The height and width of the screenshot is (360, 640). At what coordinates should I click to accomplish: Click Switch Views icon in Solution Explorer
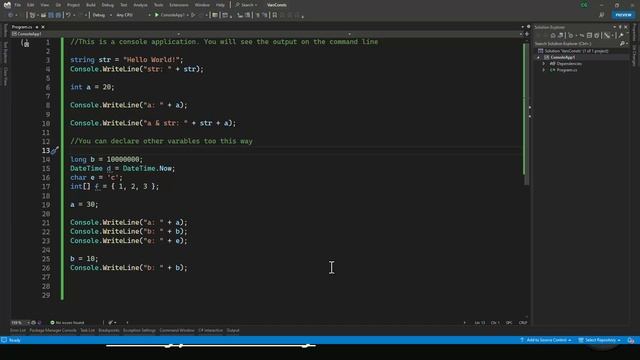click(561, 36)
